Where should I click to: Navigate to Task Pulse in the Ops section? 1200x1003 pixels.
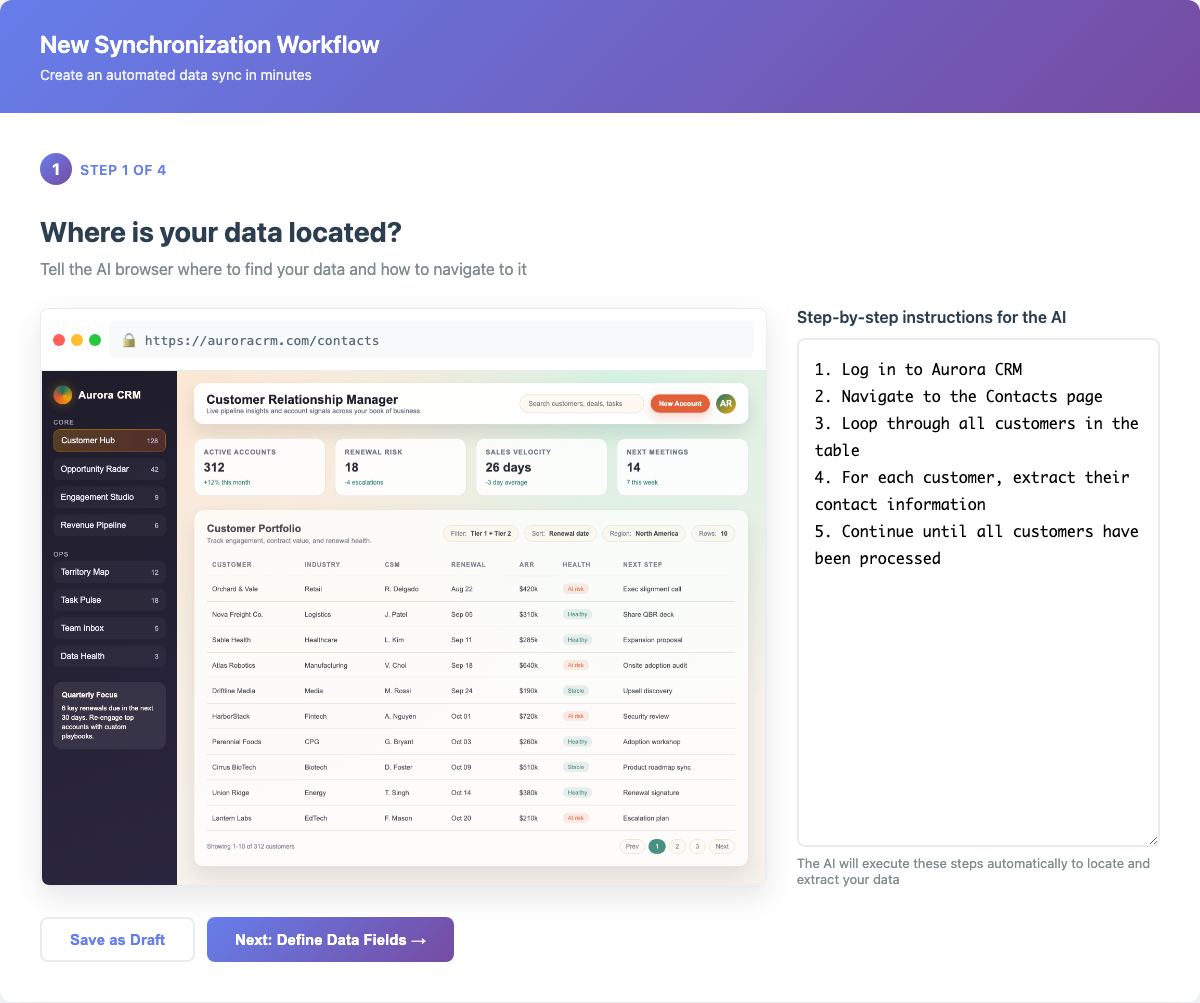tap(109, 599)
